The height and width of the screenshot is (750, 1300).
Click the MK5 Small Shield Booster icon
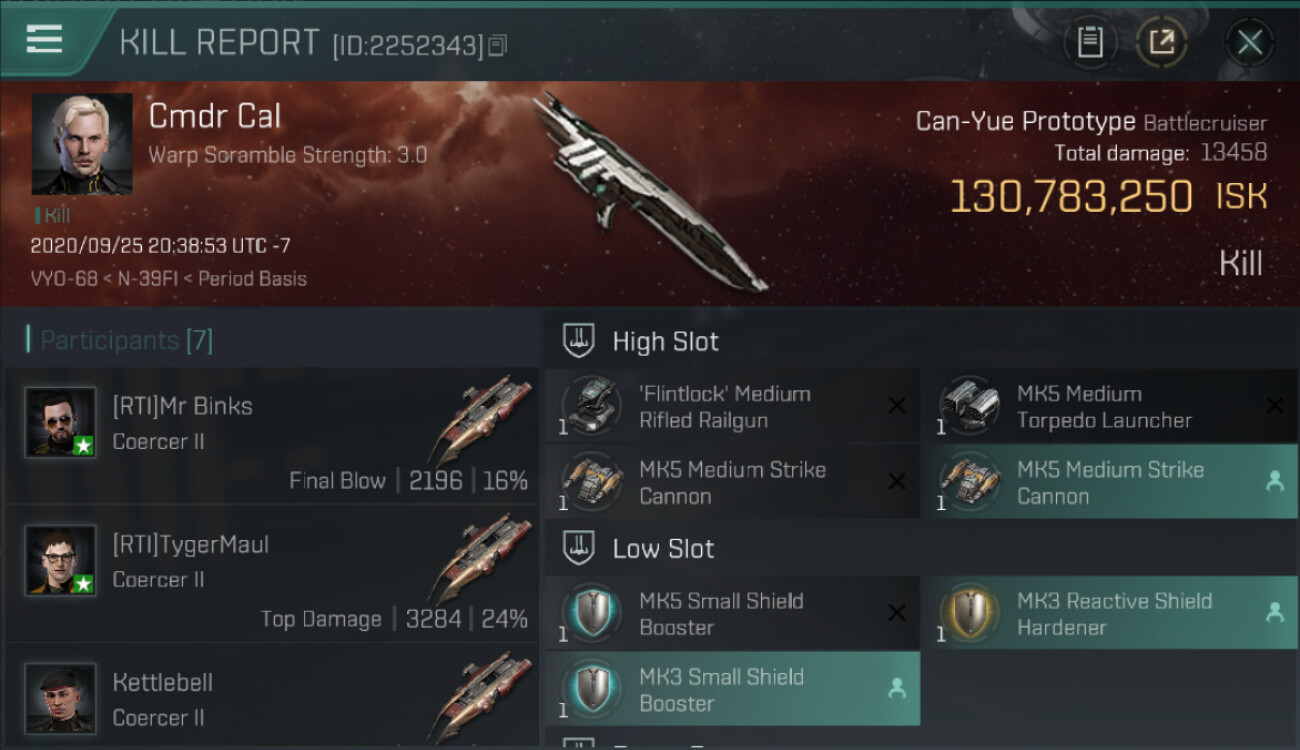592,613
